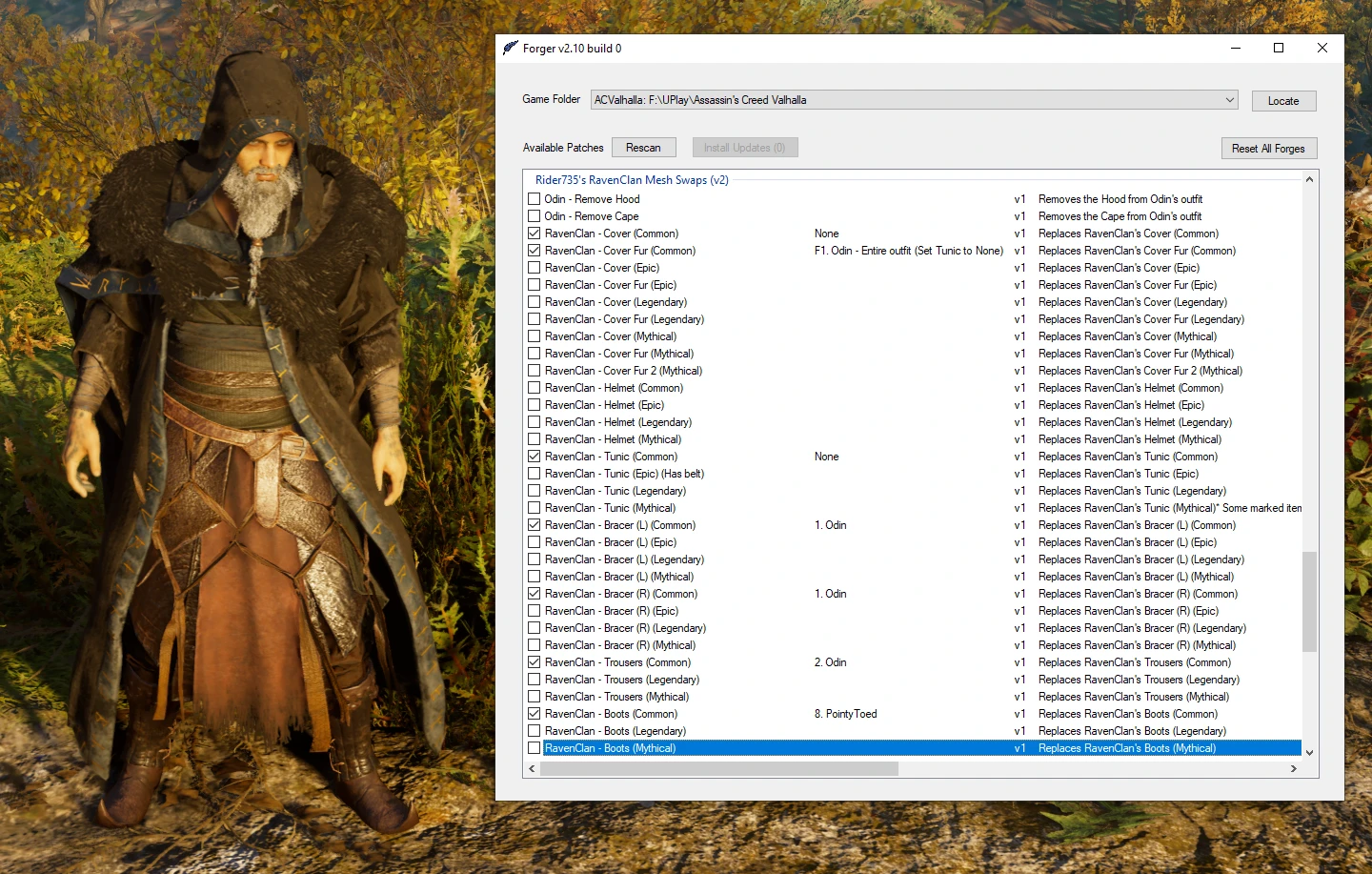Select '1. Odin' option for Bracer (R) (Common)
Viewport: 1372px width, 874px height.
point(831,594)
